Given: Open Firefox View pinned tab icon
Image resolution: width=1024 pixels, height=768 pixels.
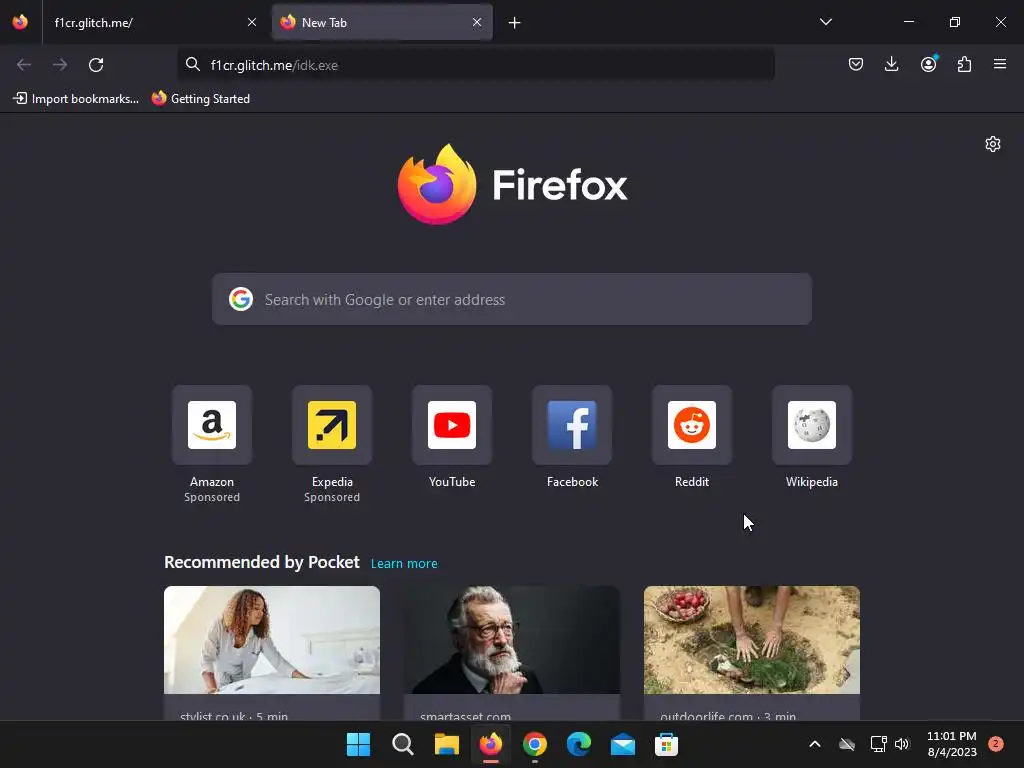Looking at the screenshot, I should pos(20,22).
